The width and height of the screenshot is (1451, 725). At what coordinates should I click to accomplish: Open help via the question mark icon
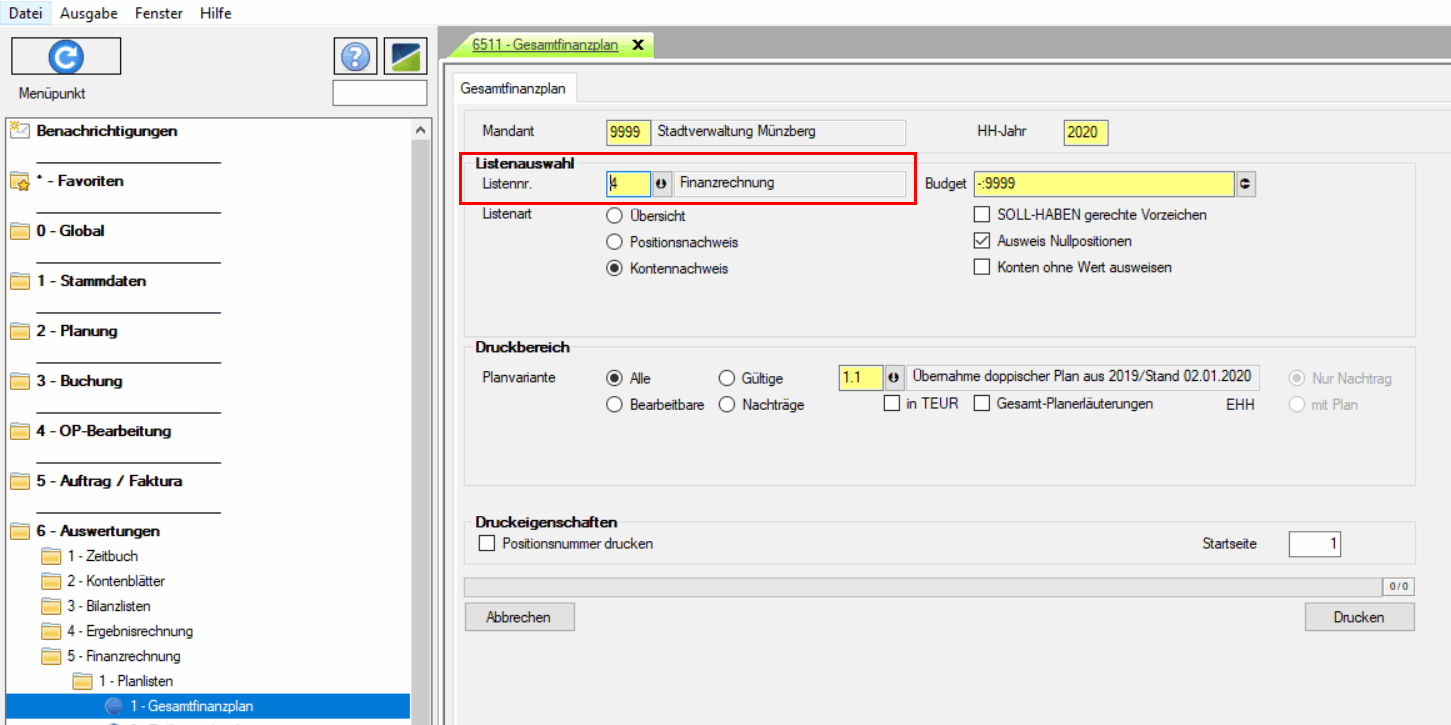(355, 57)
